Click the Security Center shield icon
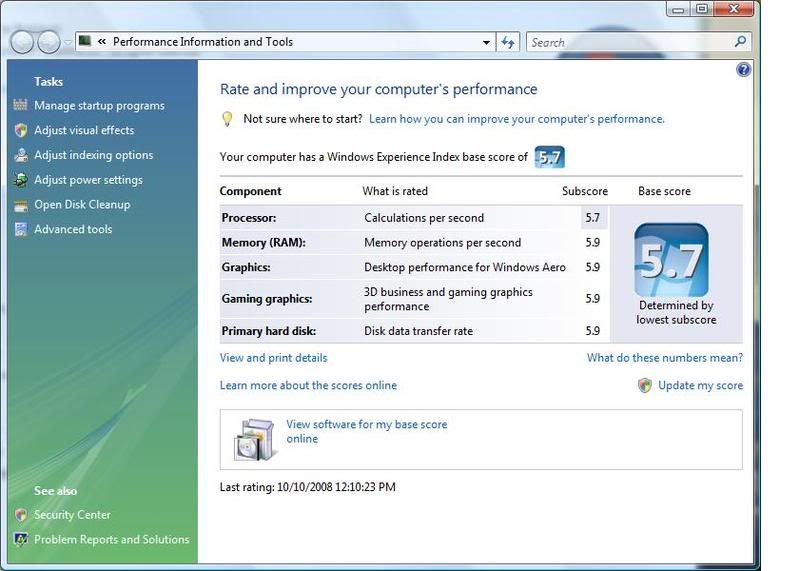This screenshot has width=799, height=571. [21, 515]
